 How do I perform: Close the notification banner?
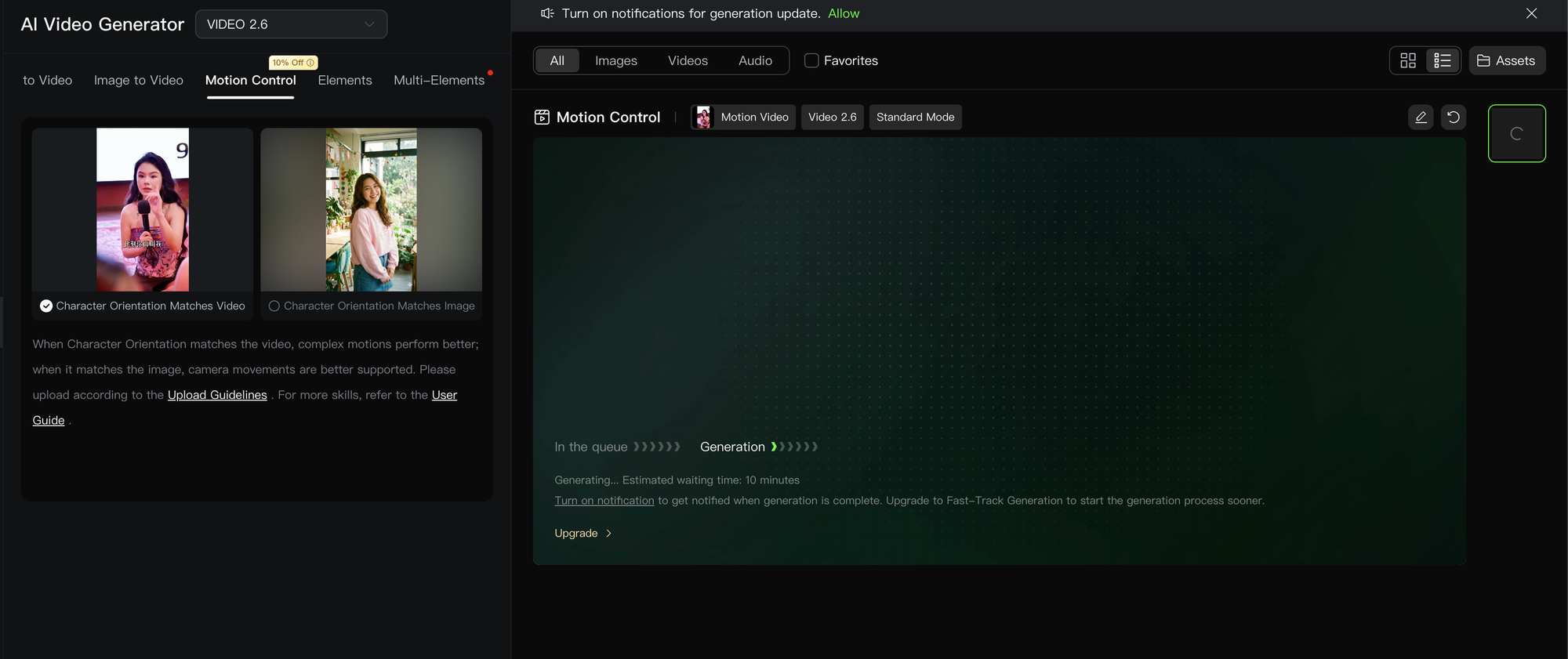click(1531, 13)
